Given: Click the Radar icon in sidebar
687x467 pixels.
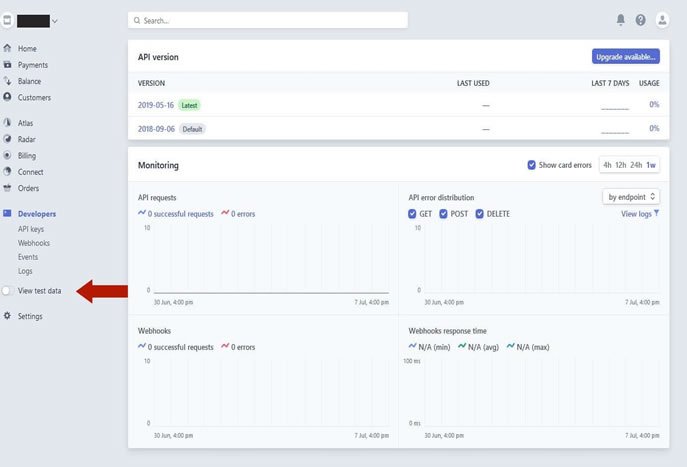Looking at the screenshot, I should [8, 139].
